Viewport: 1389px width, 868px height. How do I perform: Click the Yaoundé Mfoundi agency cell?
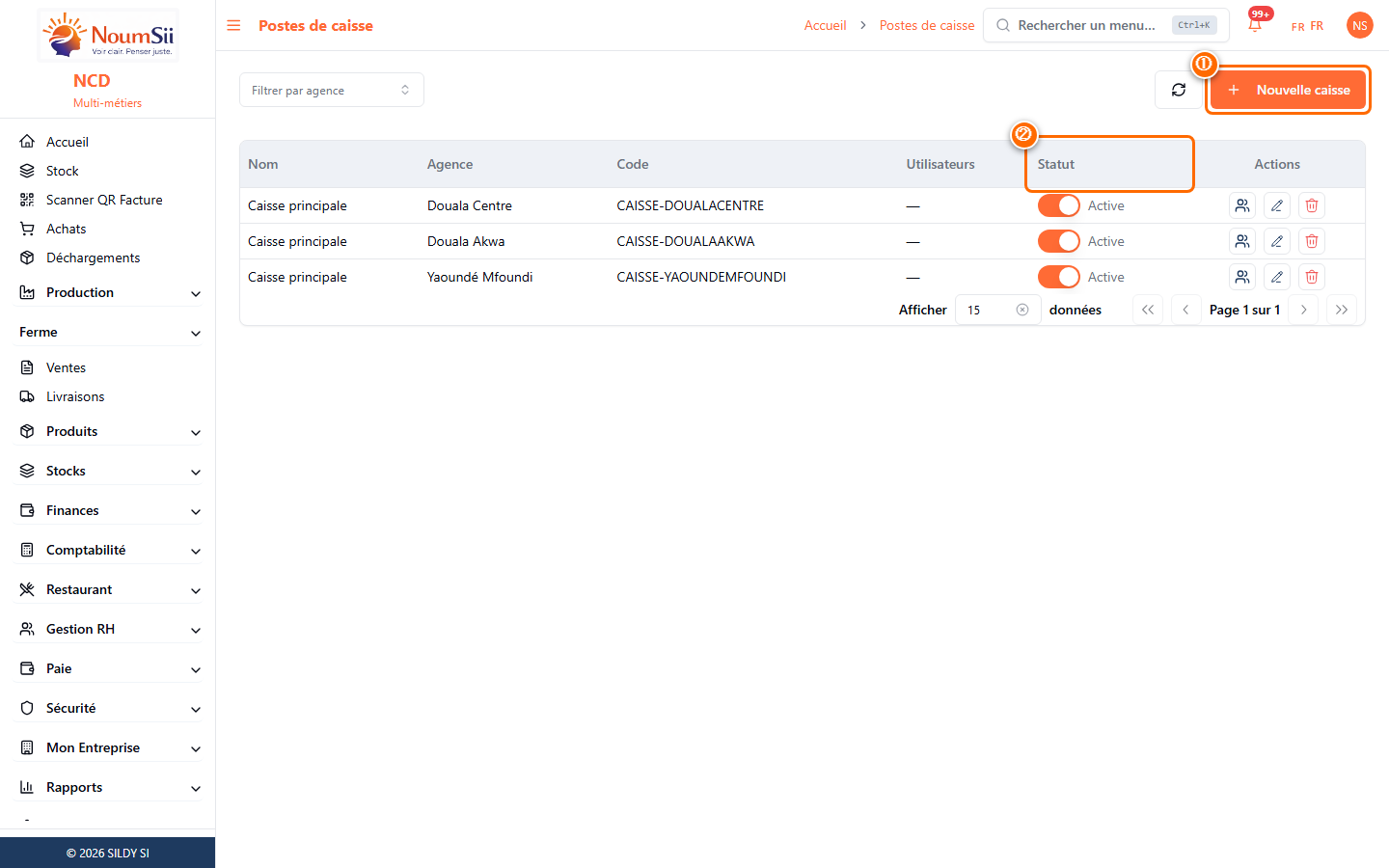[480, 277]
